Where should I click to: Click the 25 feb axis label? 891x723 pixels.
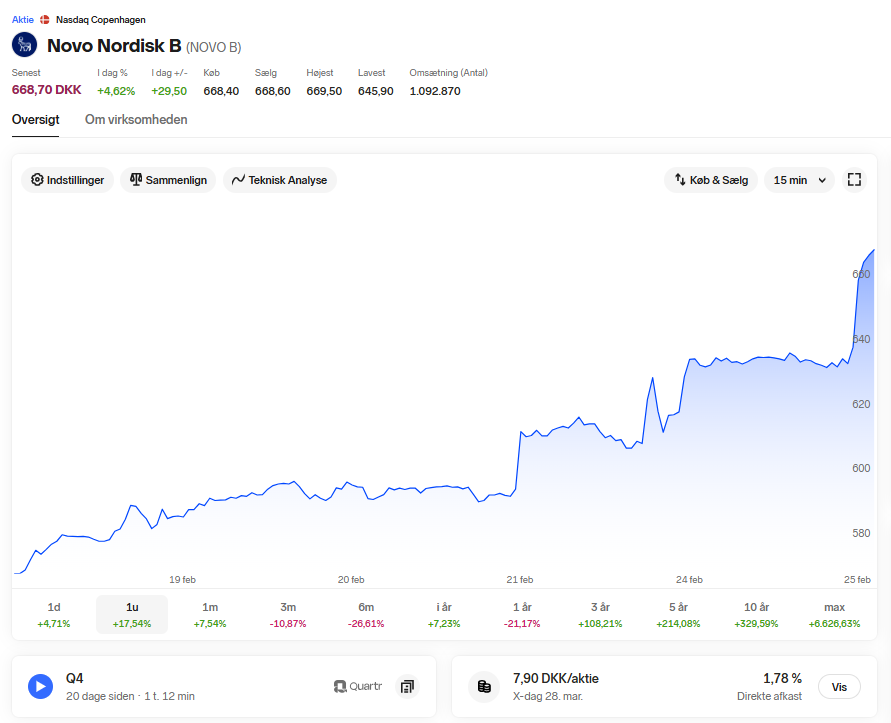[857, 580]
